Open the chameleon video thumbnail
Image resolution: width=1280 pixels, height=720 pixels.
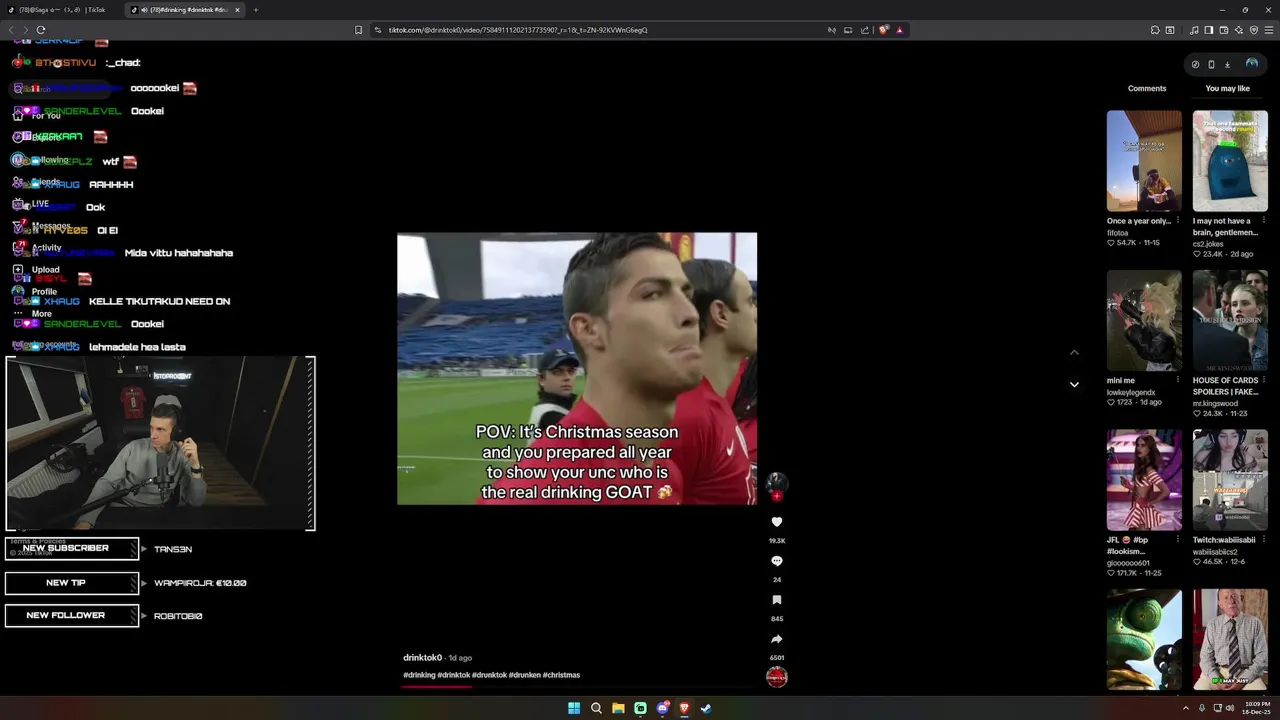click(1144, 639)
